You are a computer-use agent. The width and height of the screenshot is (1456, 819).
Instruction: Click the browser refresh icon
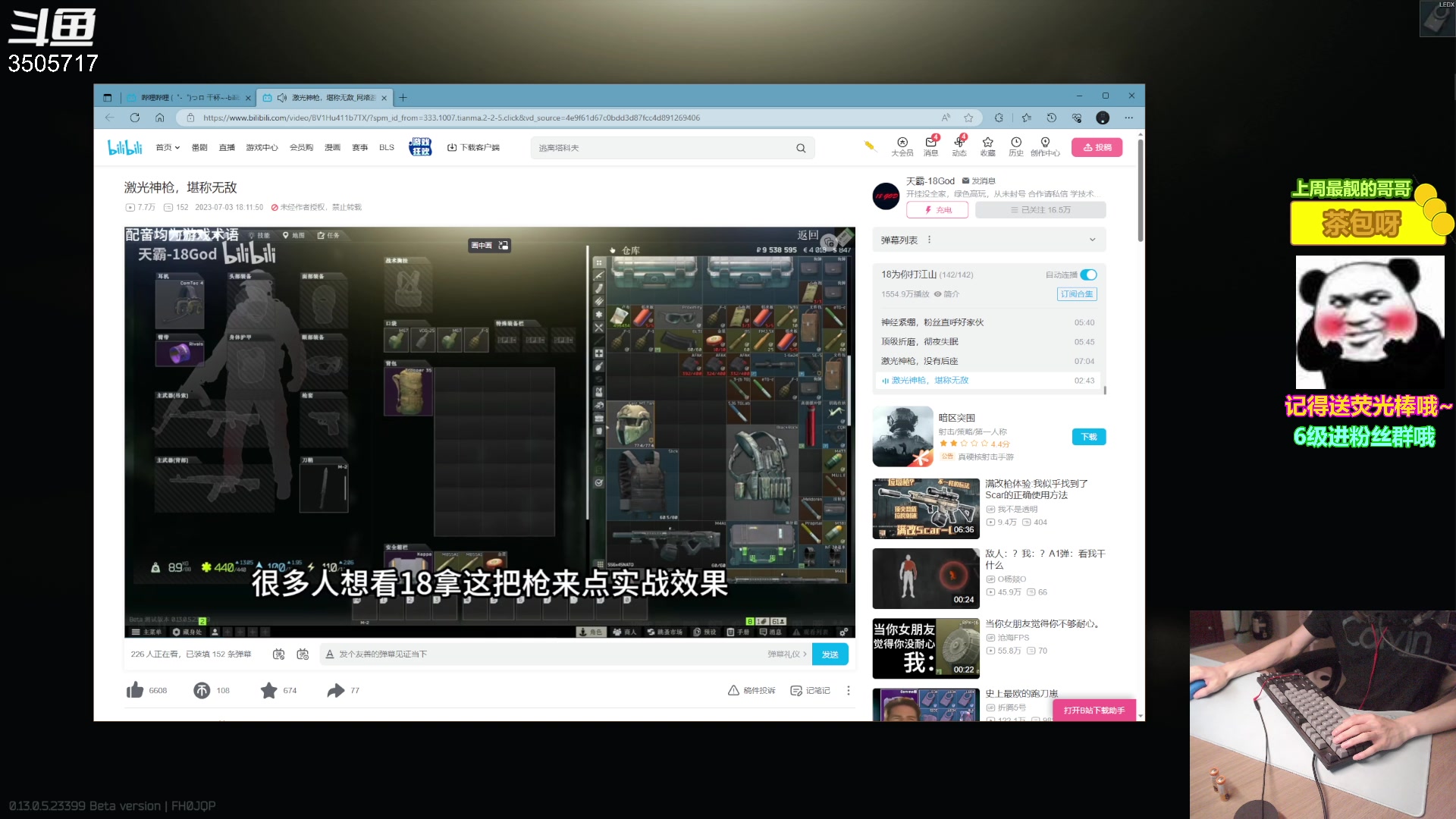tap(134, 118)
